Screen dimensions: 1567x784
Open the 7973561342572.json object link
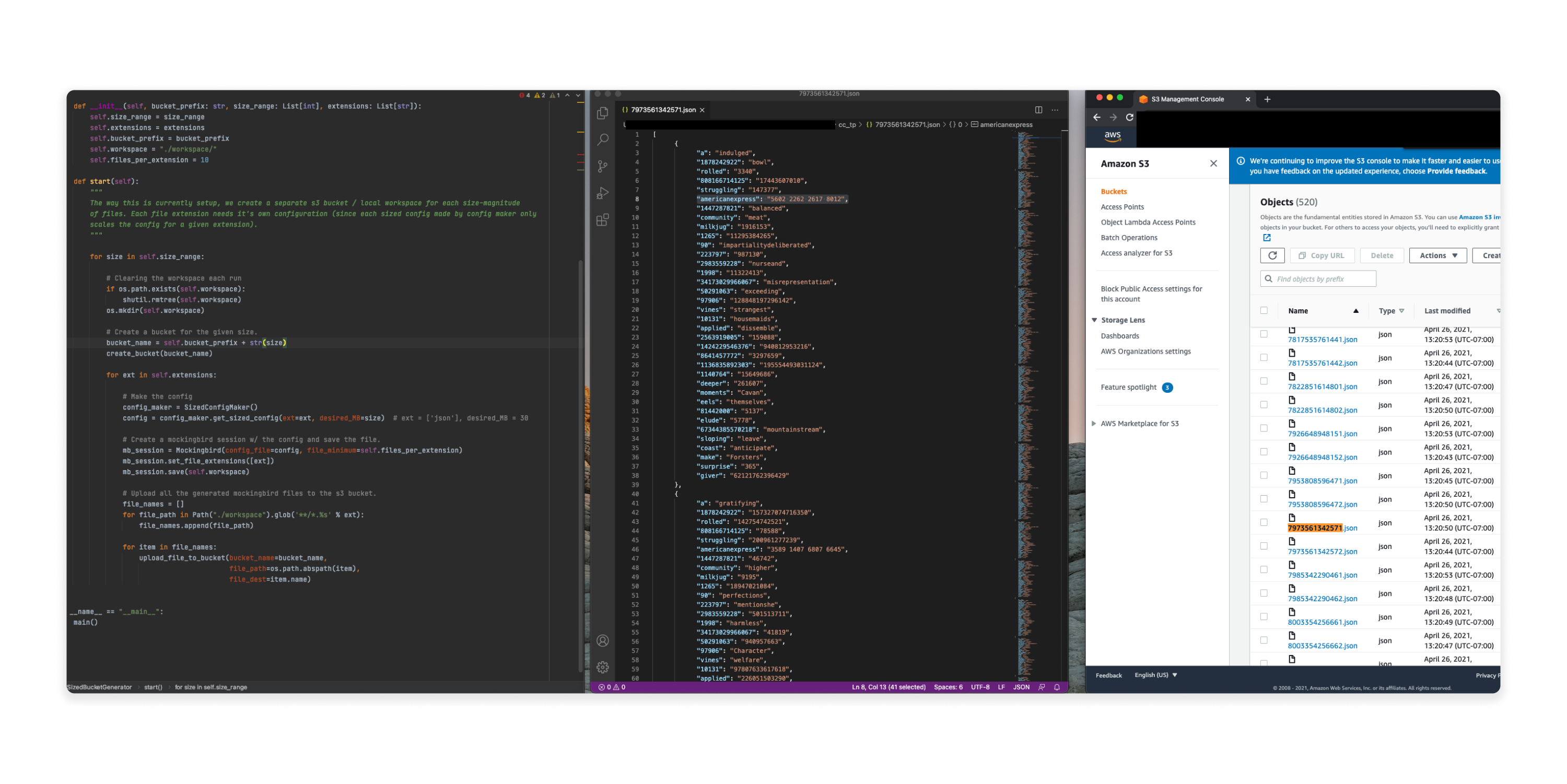click(x=1322, y=552)
